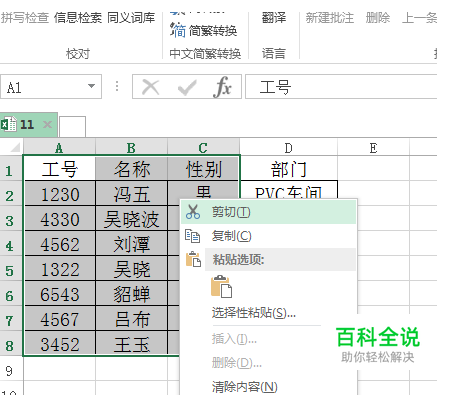Click the 信息检索 button

point(78,18)
